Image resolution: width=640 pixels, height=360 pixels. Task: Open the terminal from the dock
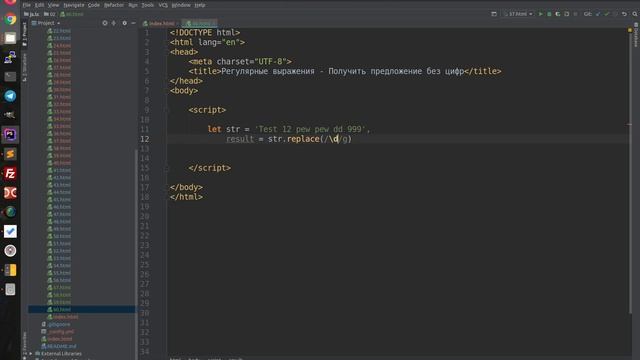point(10,77)
